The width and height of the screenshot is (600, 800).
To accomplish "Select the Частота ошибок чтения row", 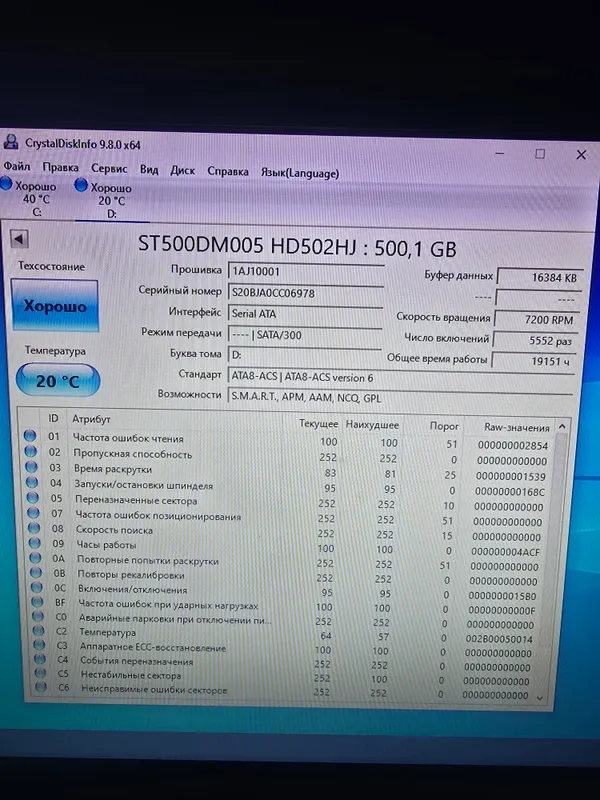I will tap(288, 441).
